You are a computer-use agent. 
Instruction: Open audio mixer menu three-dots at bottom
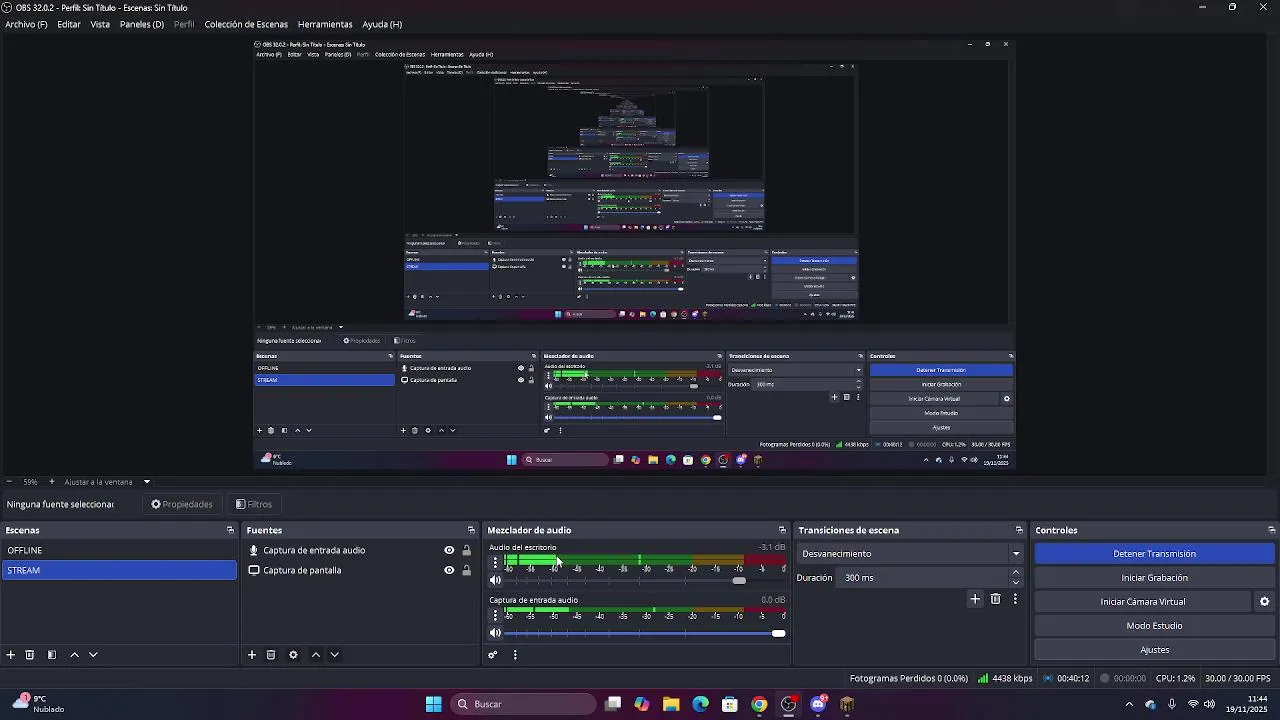515,655
